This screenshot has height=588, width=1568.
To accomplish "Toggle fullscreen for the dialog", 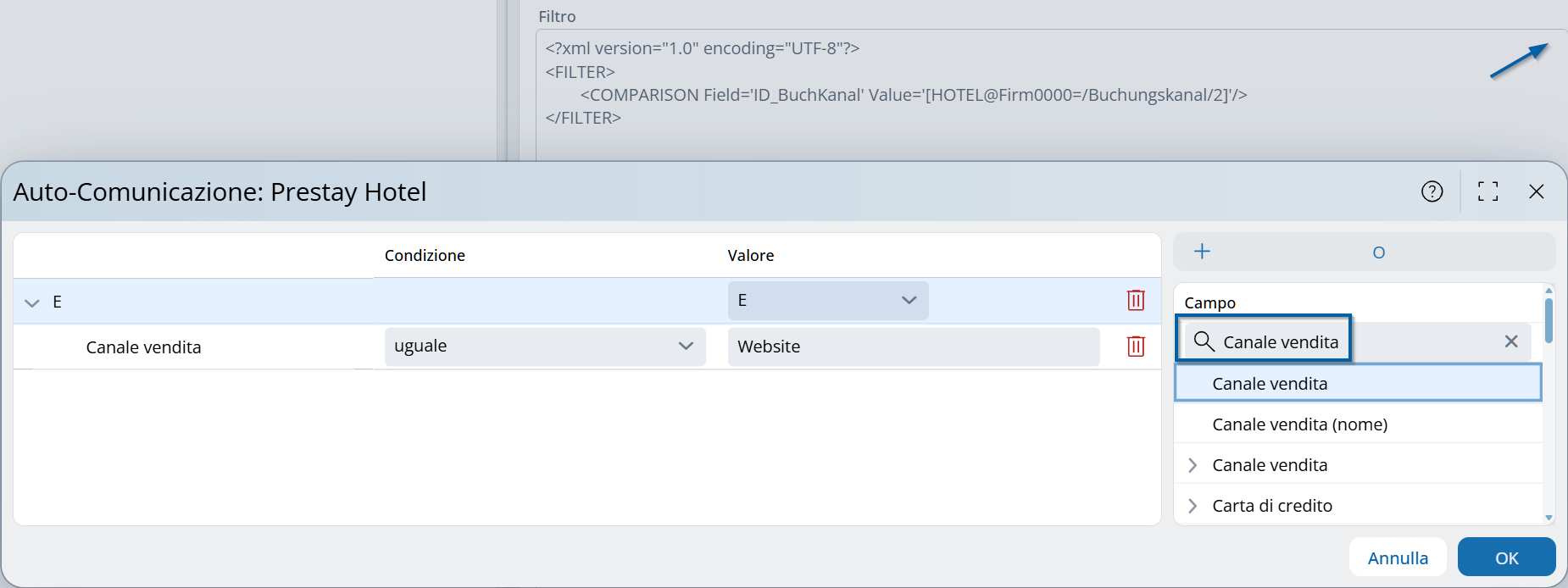I will [x=1487, y=191].
